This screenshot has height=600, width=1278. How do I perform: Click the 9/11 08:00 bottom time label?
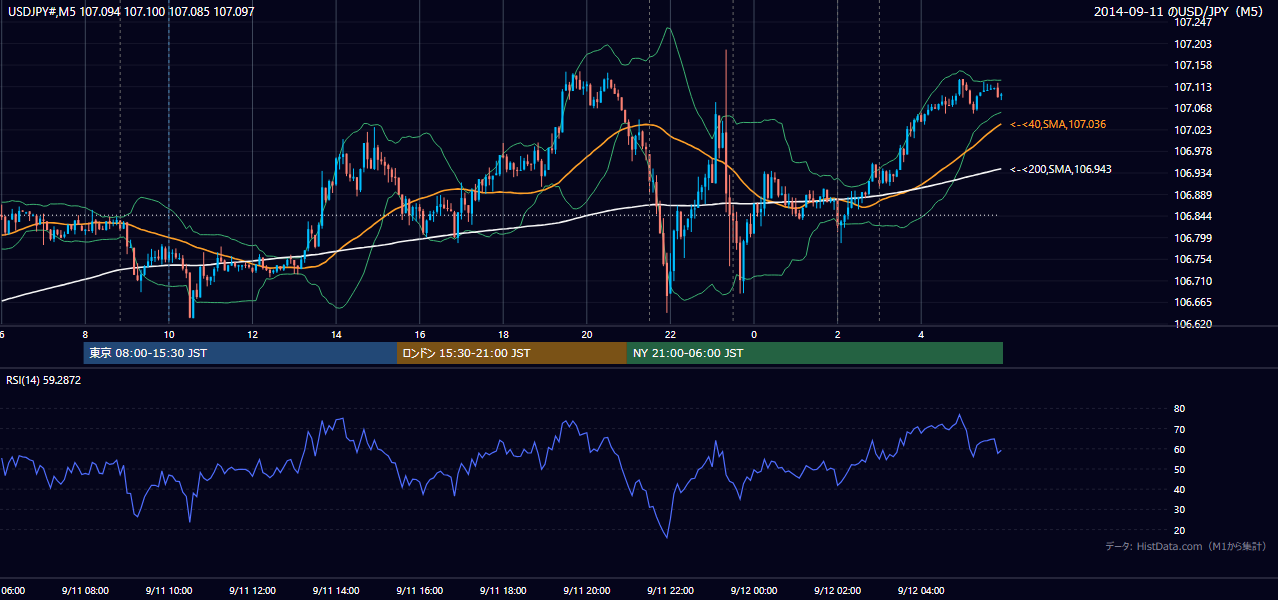coord(86,591)
